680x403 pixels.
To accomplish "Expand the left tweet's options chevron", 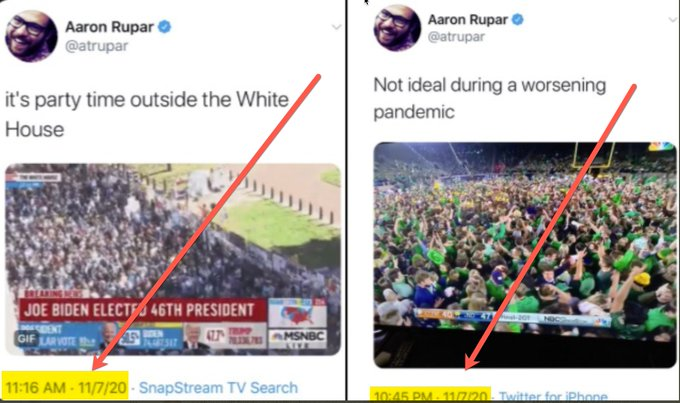I will (337, 27).
